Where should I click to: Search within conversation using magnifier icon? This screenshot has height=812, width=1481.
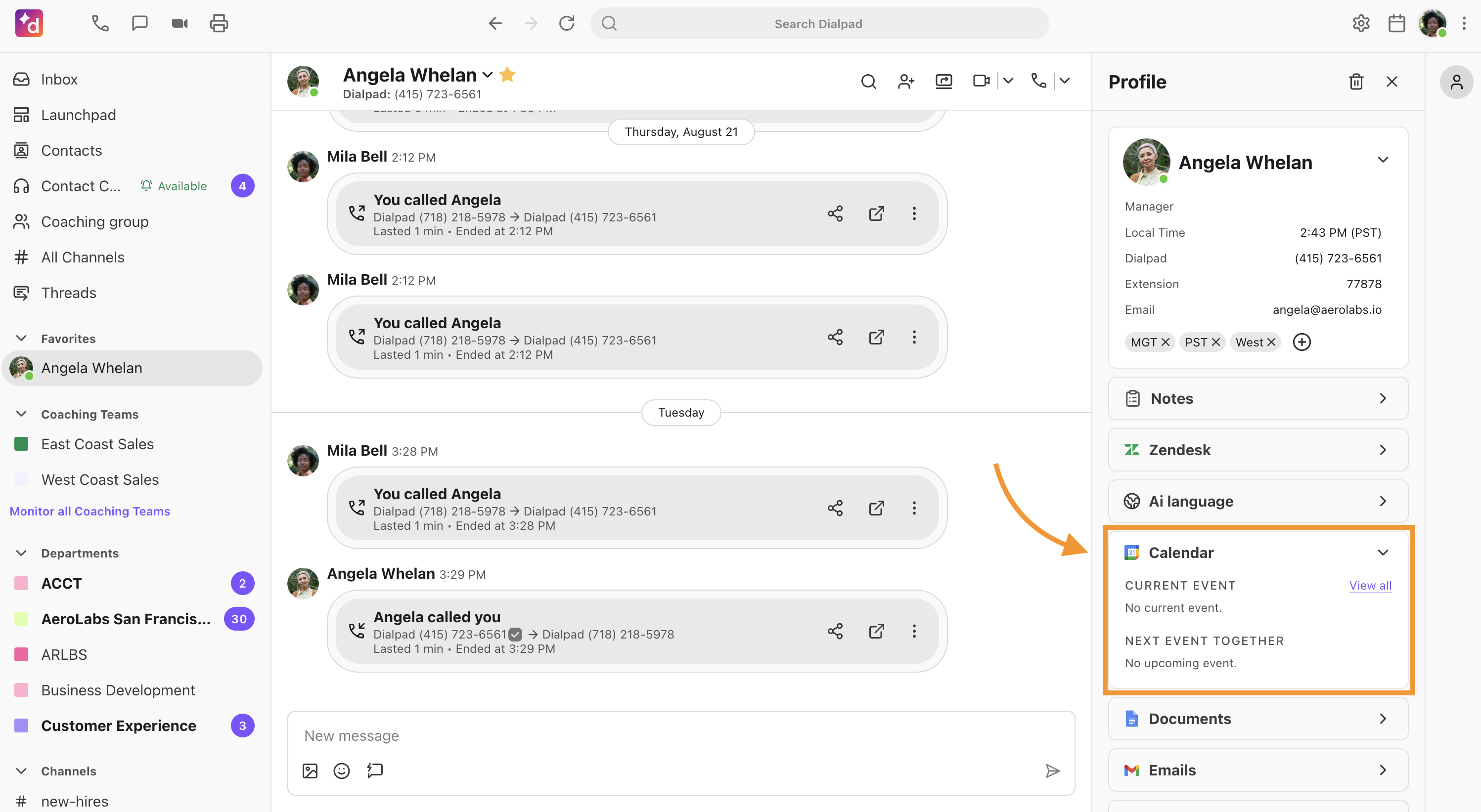coord(869,82)
